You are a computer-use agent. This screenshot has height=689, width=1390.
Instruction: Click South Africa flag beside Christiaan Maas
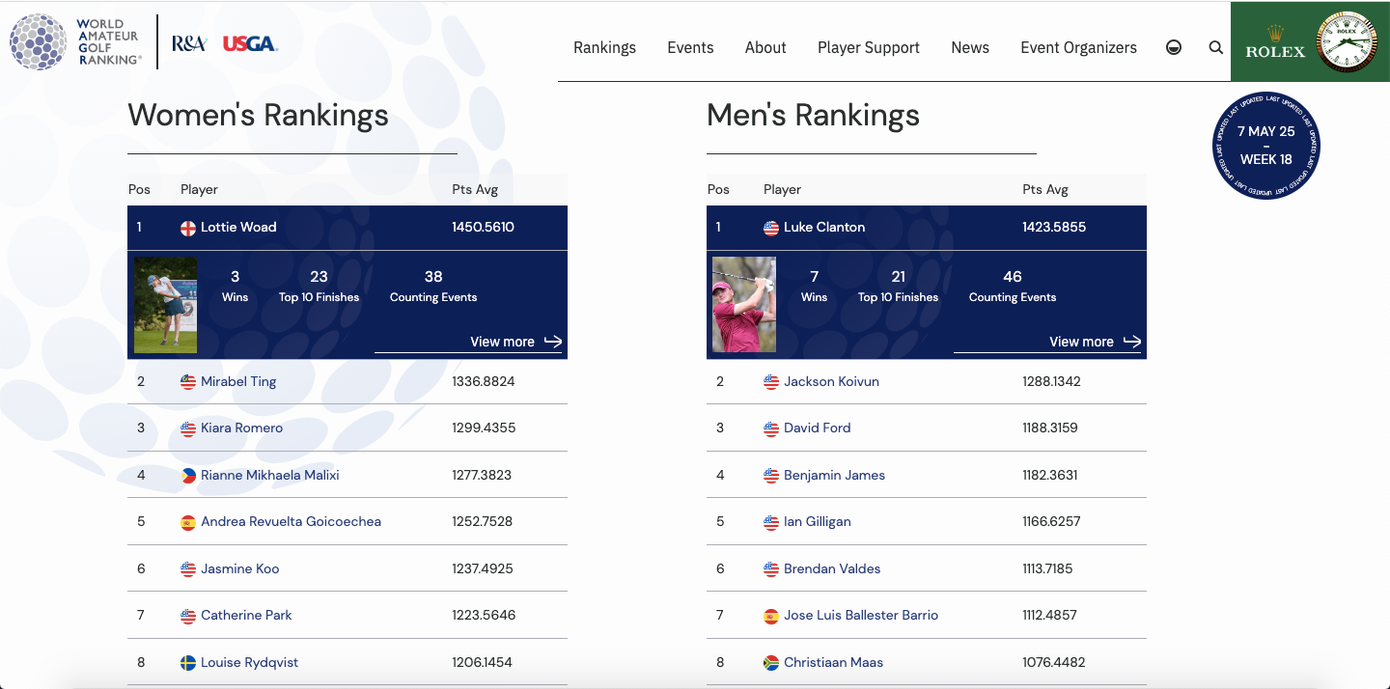(771, 663)
